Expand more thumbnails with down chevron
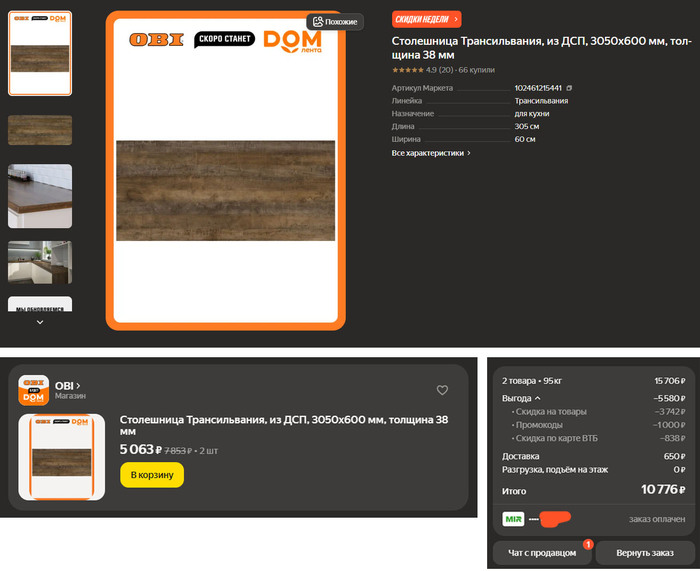 tap(40, 322)
